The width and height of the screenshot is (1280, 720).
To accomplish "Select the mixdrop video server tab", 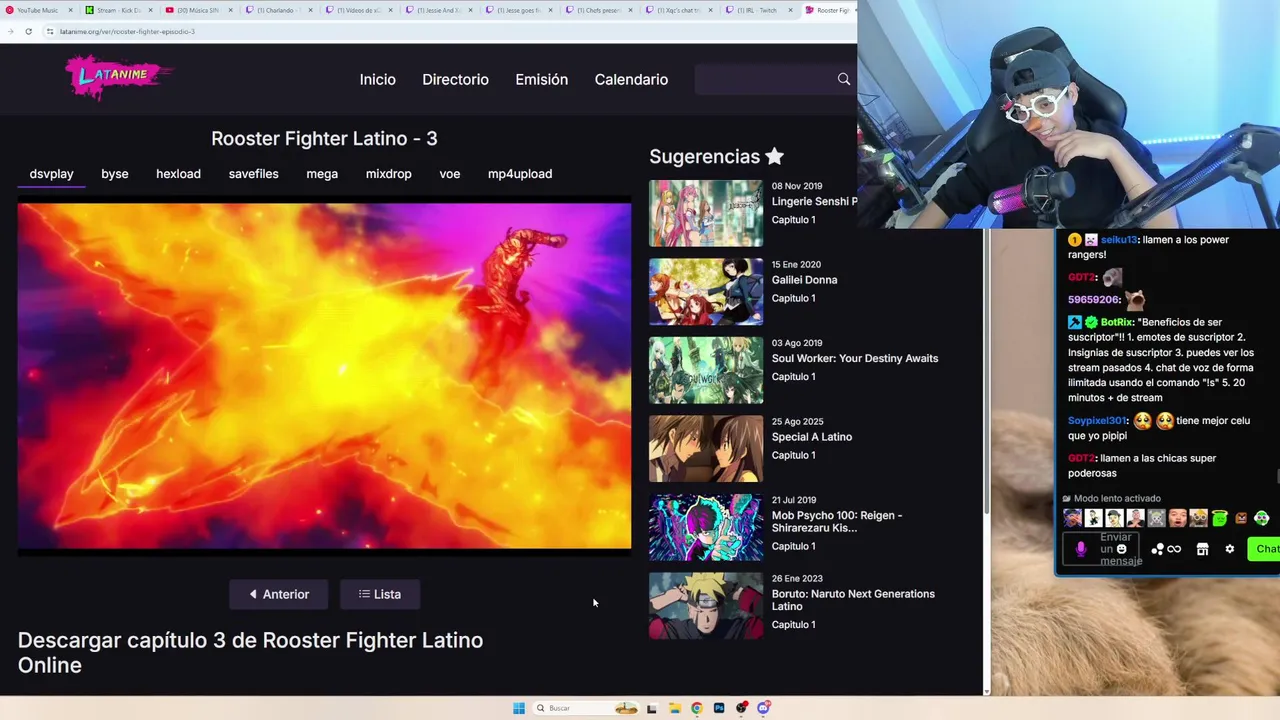I will click(x=388, y=174).
